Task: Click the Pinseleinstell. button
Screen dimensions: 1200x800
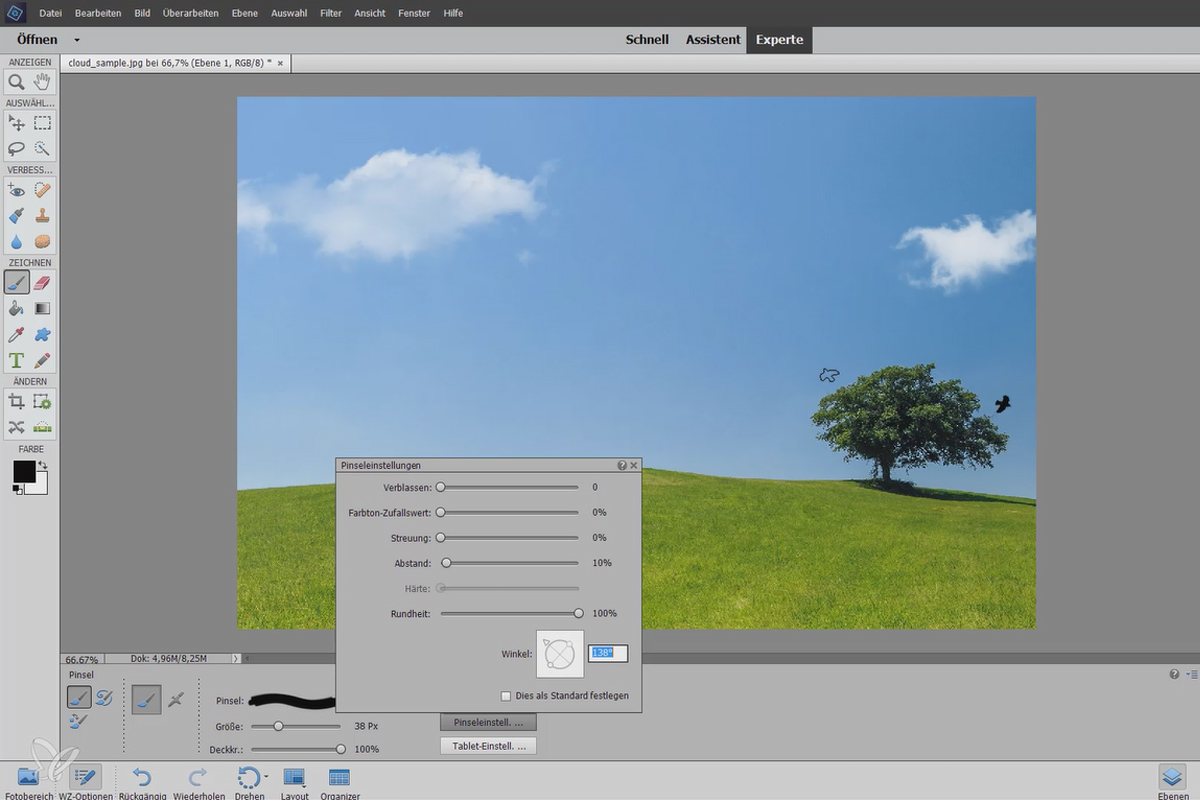Action: click(x=488, y=722)
